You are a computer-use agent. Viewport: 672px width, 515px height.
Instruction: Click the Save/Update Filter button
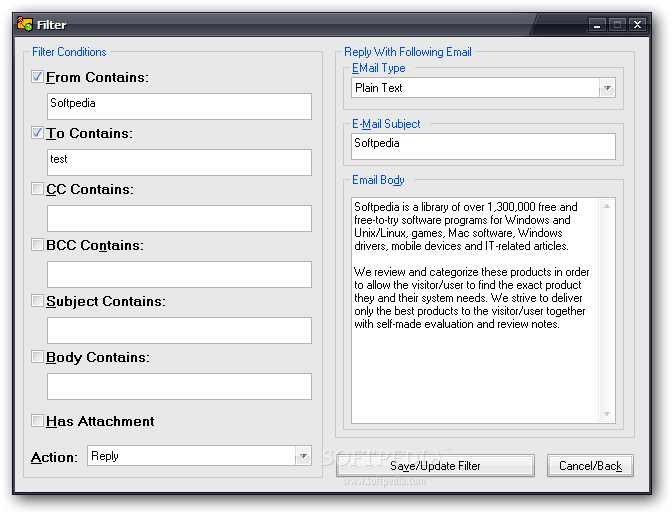click(x=435, y=466)
